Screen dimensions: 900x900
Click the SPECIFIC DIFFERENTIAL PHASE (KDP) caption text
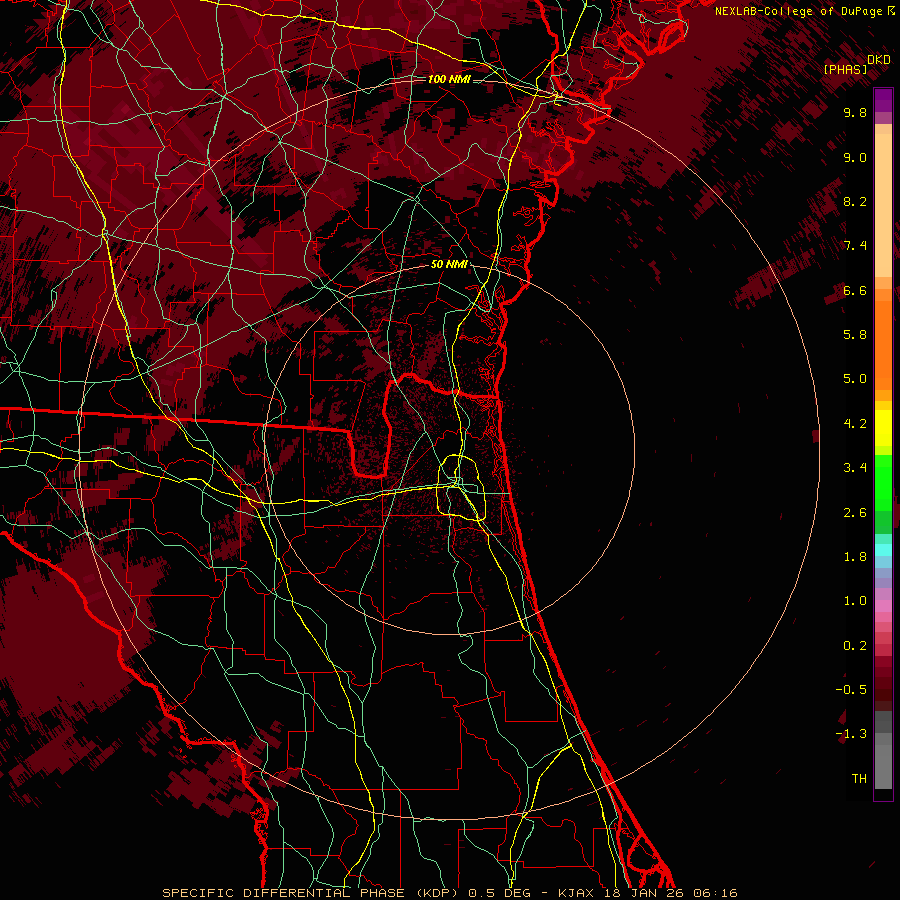pos(310,893)
